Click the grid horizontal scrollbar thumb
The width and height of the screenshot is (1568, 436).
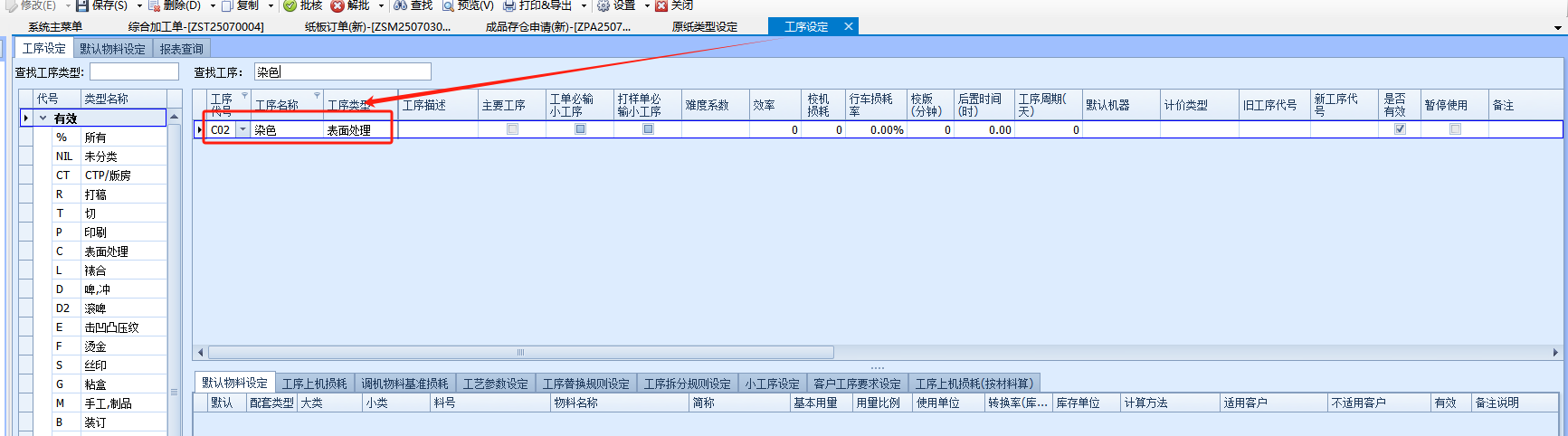pyautogui.click(x=521, y=353)
